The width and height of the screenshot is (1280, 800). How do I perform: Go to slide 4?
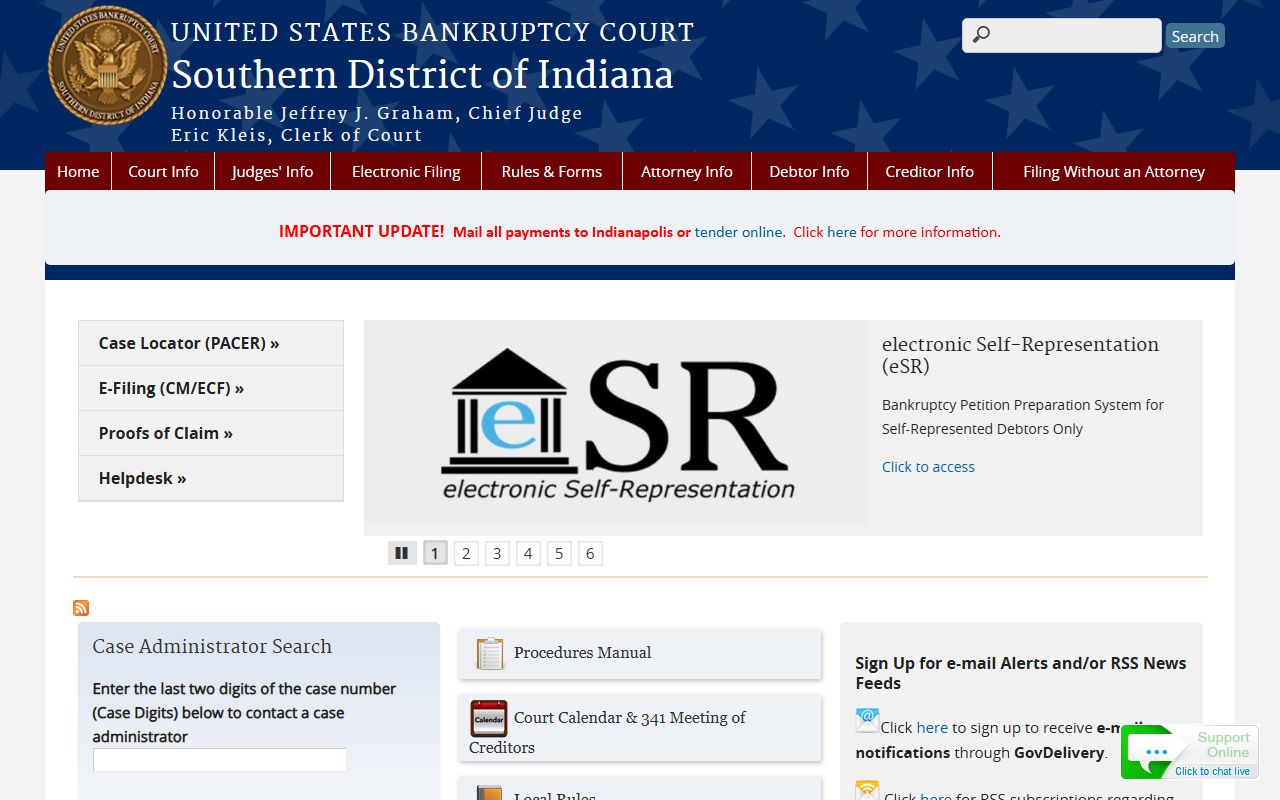pos(528,553)
